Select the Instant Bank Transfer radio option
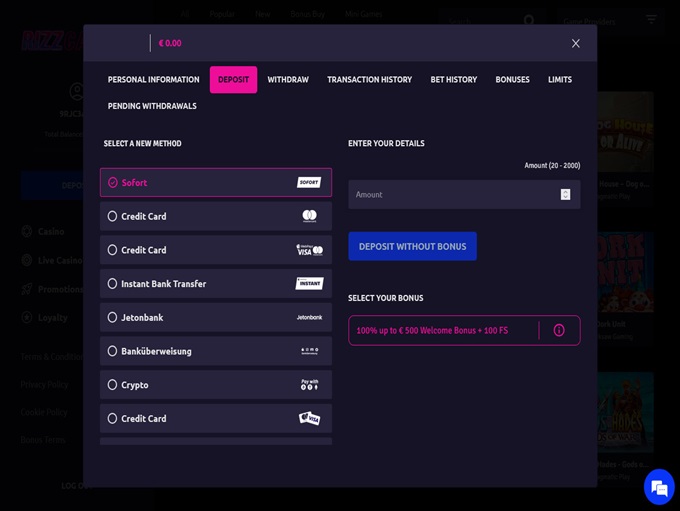The height and width of the screenshot is (511, 680). (x=113, y=284)
